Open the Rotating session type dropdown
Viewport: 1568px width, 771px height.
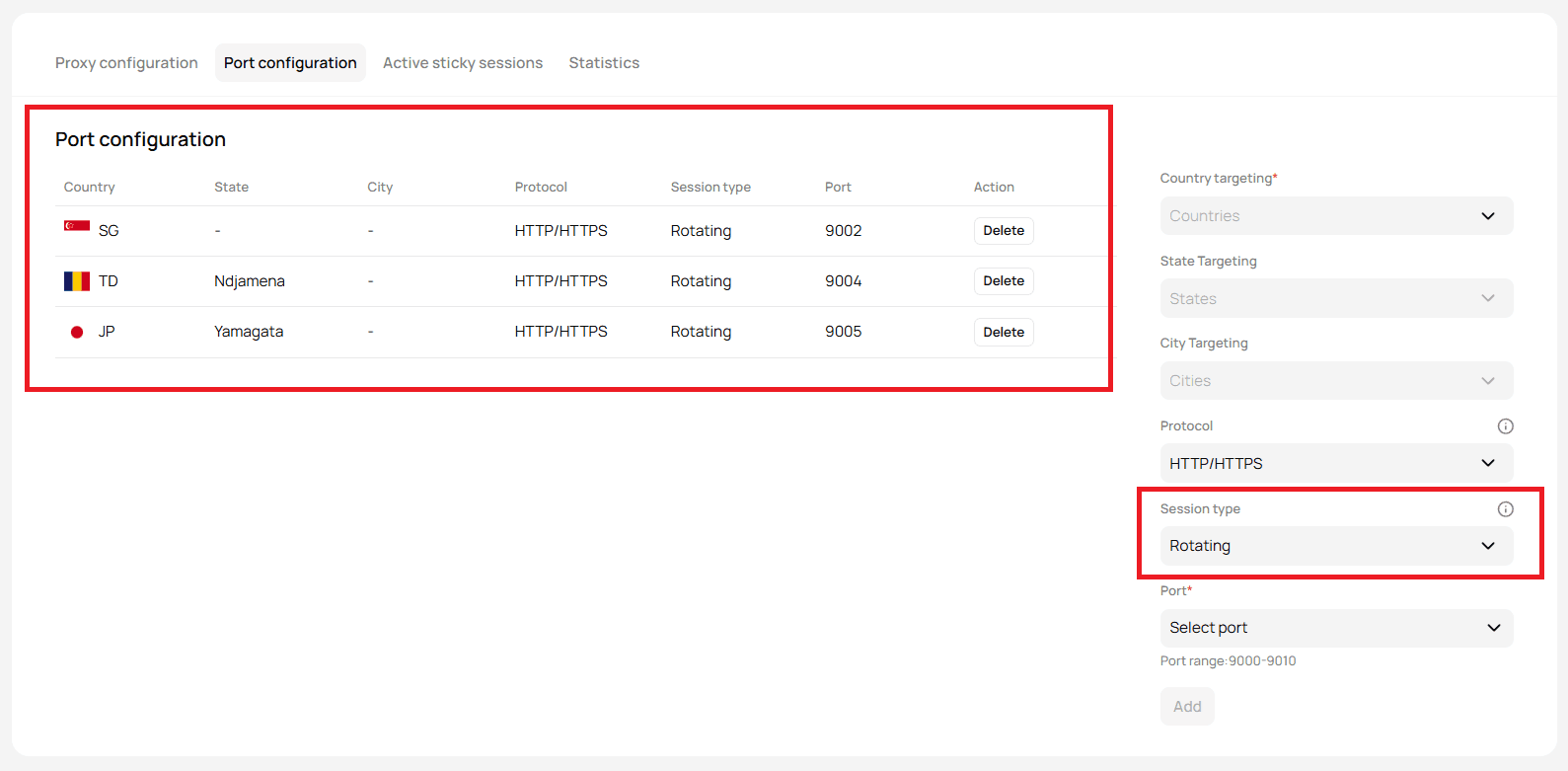(x=1335, y=546)
